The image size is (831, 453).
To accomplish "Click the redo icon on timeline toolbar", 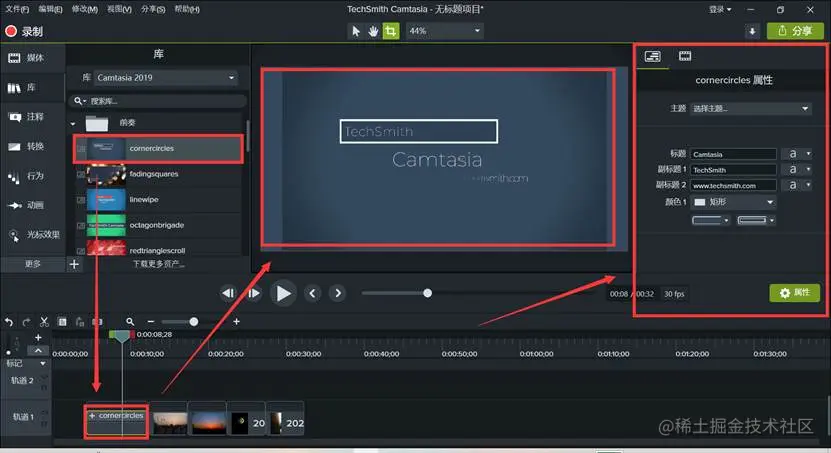I will click(x=26, y=322).
